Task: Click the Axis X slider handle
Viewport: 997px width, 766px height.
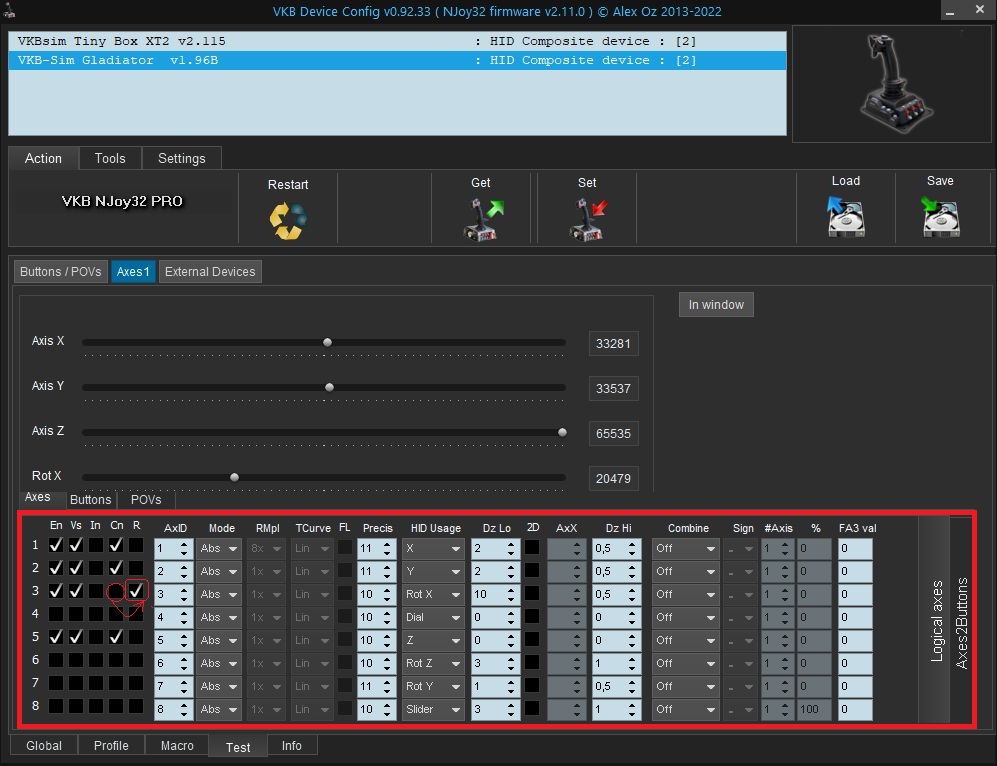Action: click(x=327, y=342)
